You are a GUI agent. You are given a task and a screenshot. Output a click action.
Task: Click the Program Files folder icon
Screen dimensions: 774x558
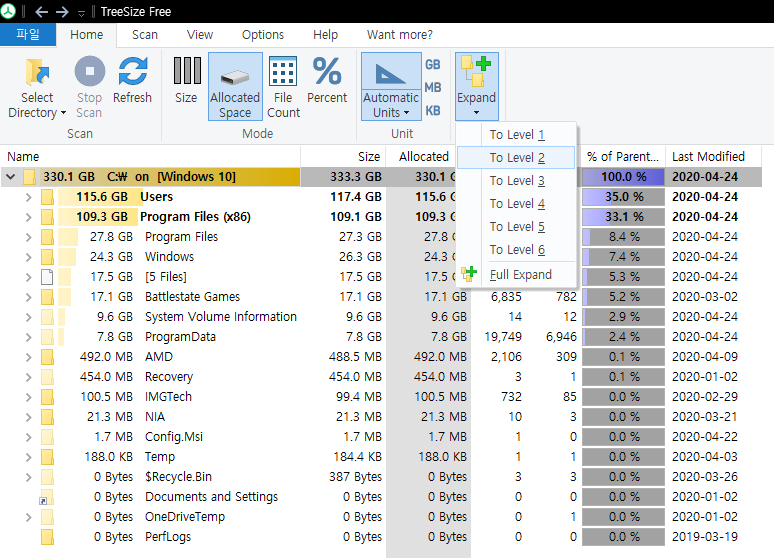point(47,237)
